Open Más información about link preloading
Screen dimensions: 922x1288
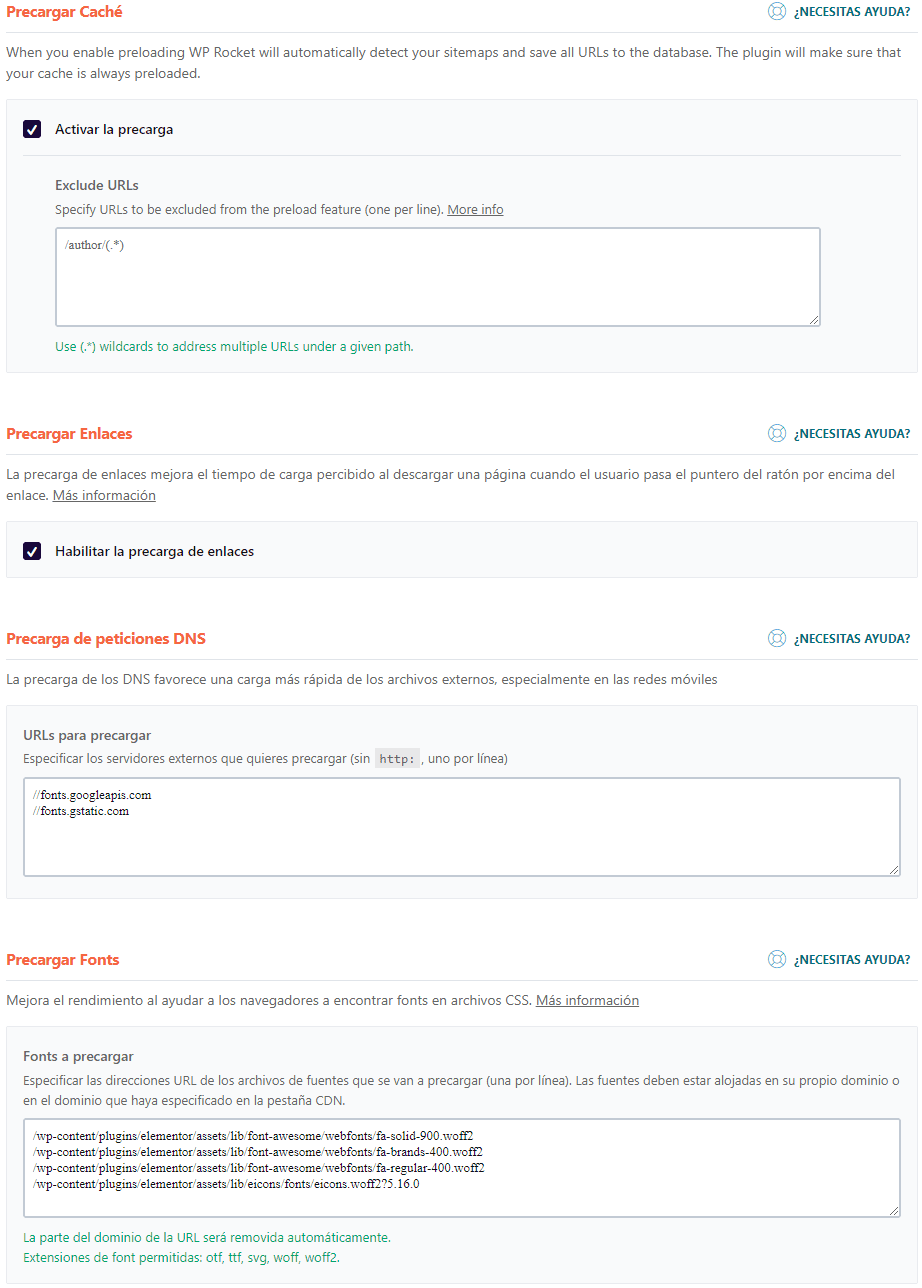[x=104, y=494]
